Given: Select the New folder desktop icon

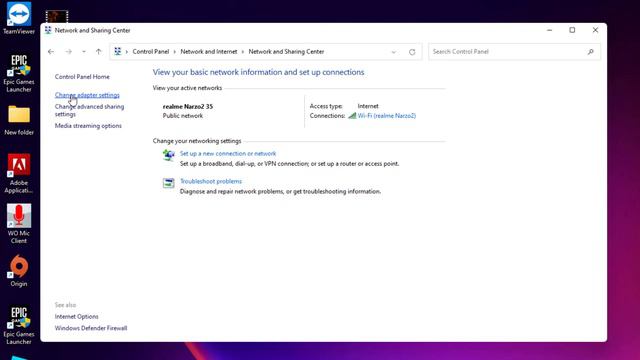Looking at the screenshot, I should [19, 120].
